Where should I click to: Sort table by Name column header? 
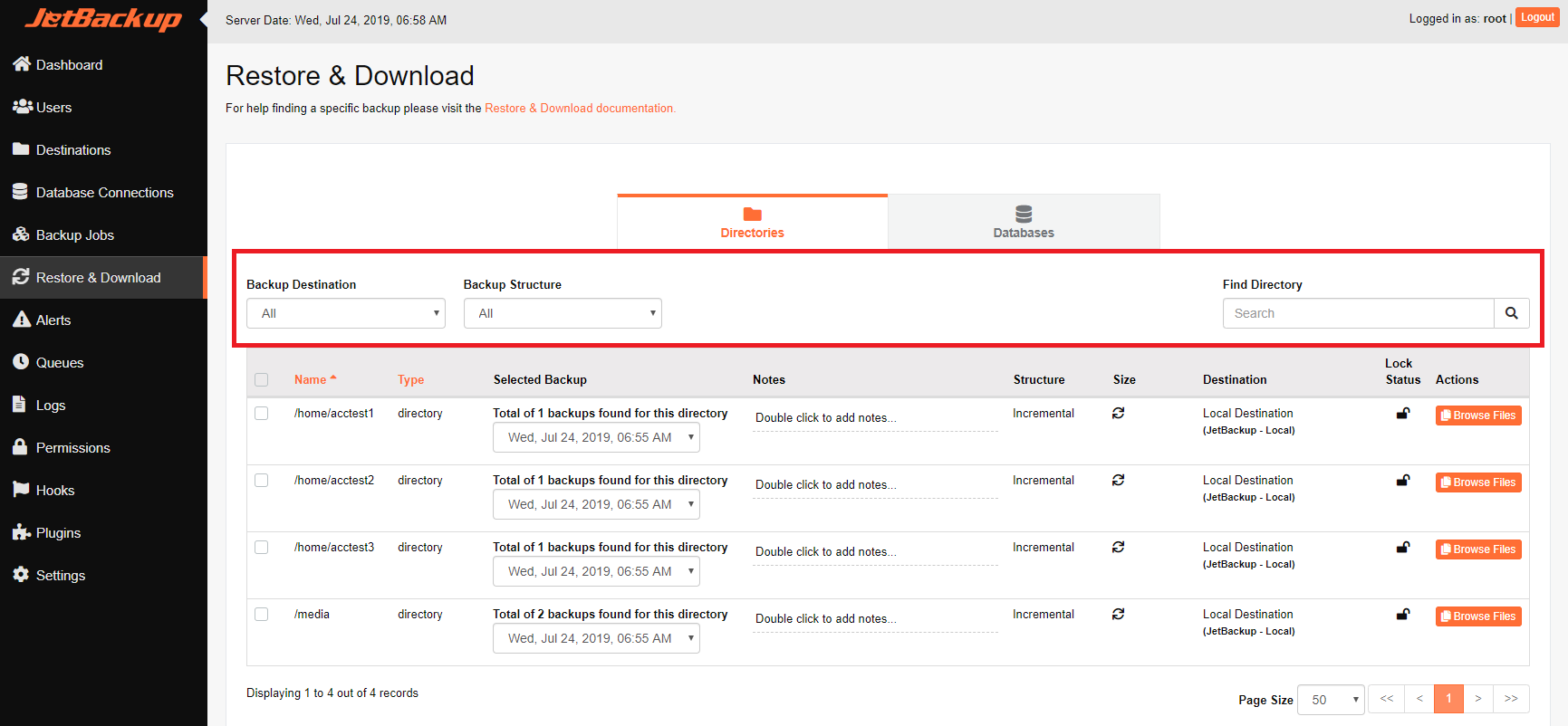coord(314,379)
